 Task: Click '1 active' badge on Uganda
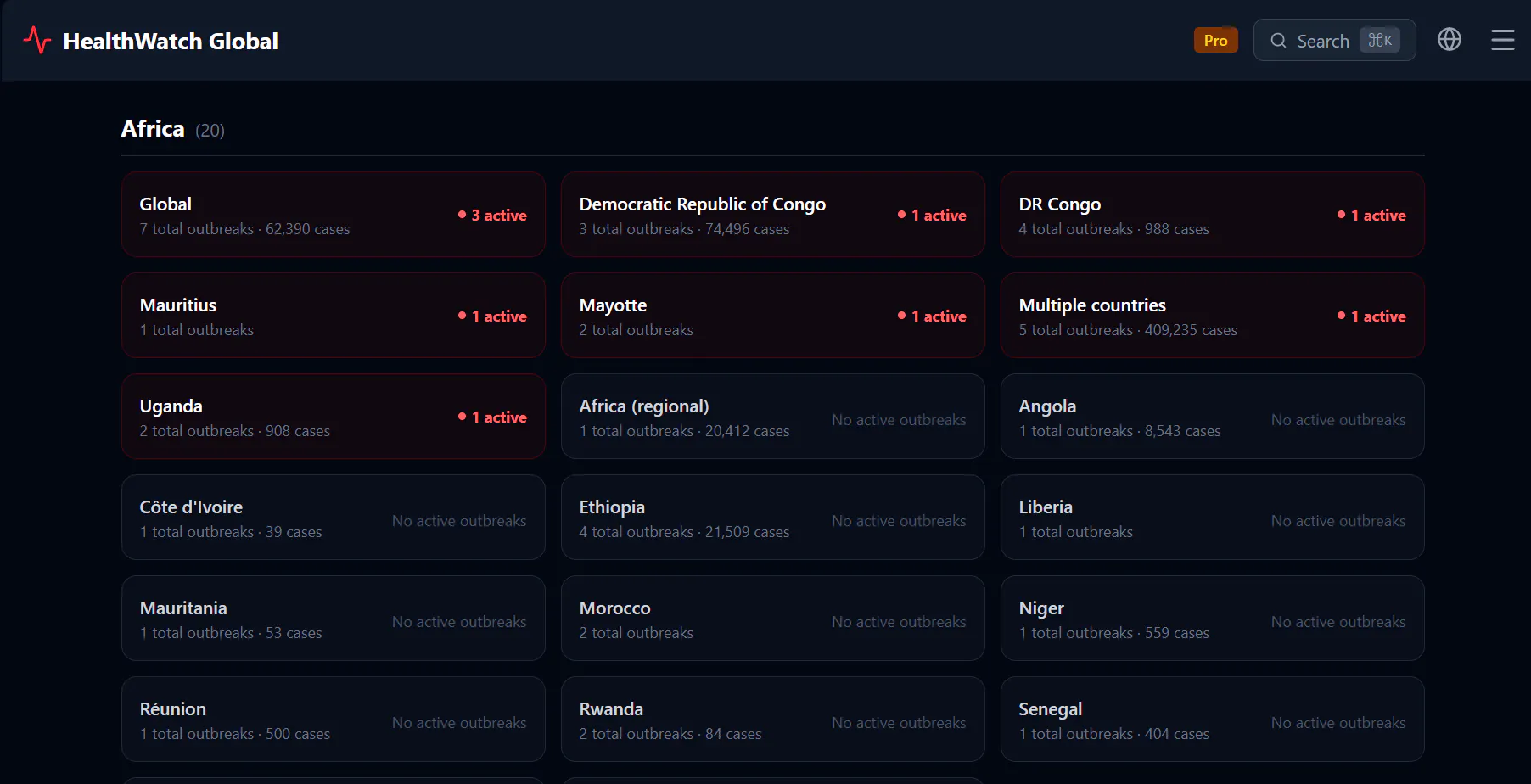(x=492, y=417)
